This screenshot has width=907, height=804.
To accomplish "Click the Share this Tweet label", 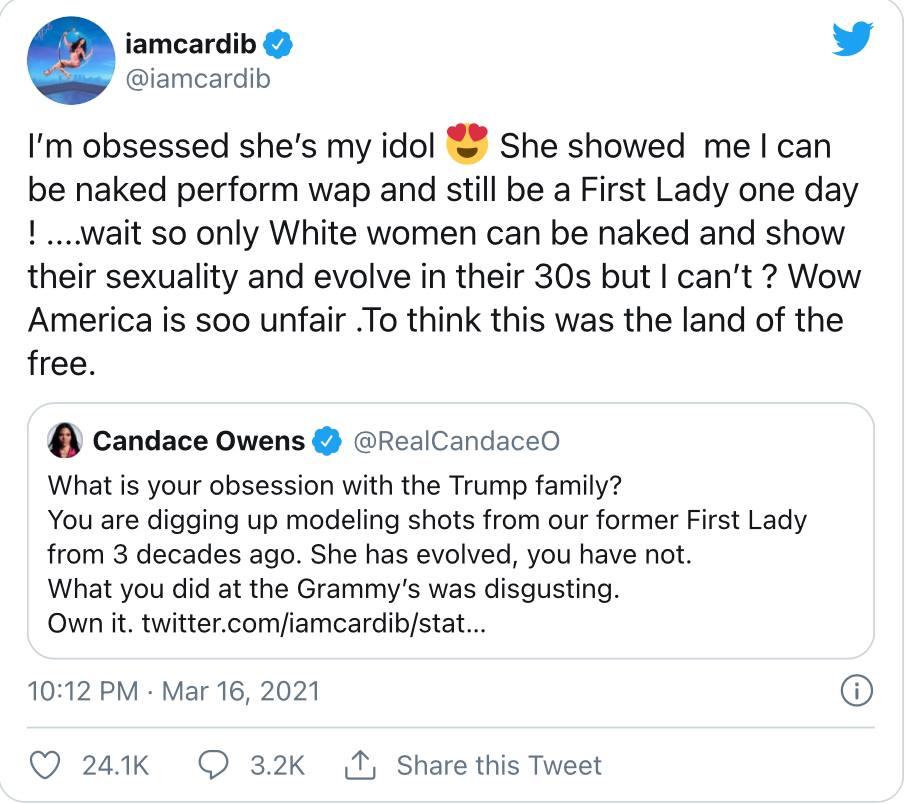I will click(499, 765).
